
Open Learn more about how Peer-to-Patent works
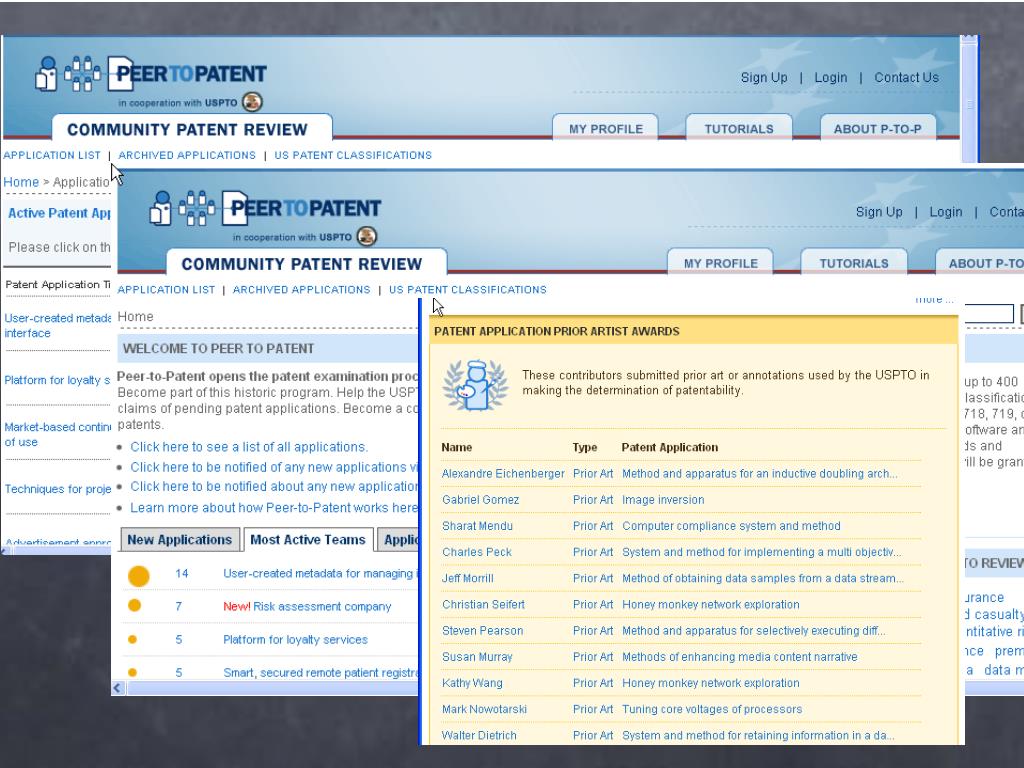(x=274, y=507)
